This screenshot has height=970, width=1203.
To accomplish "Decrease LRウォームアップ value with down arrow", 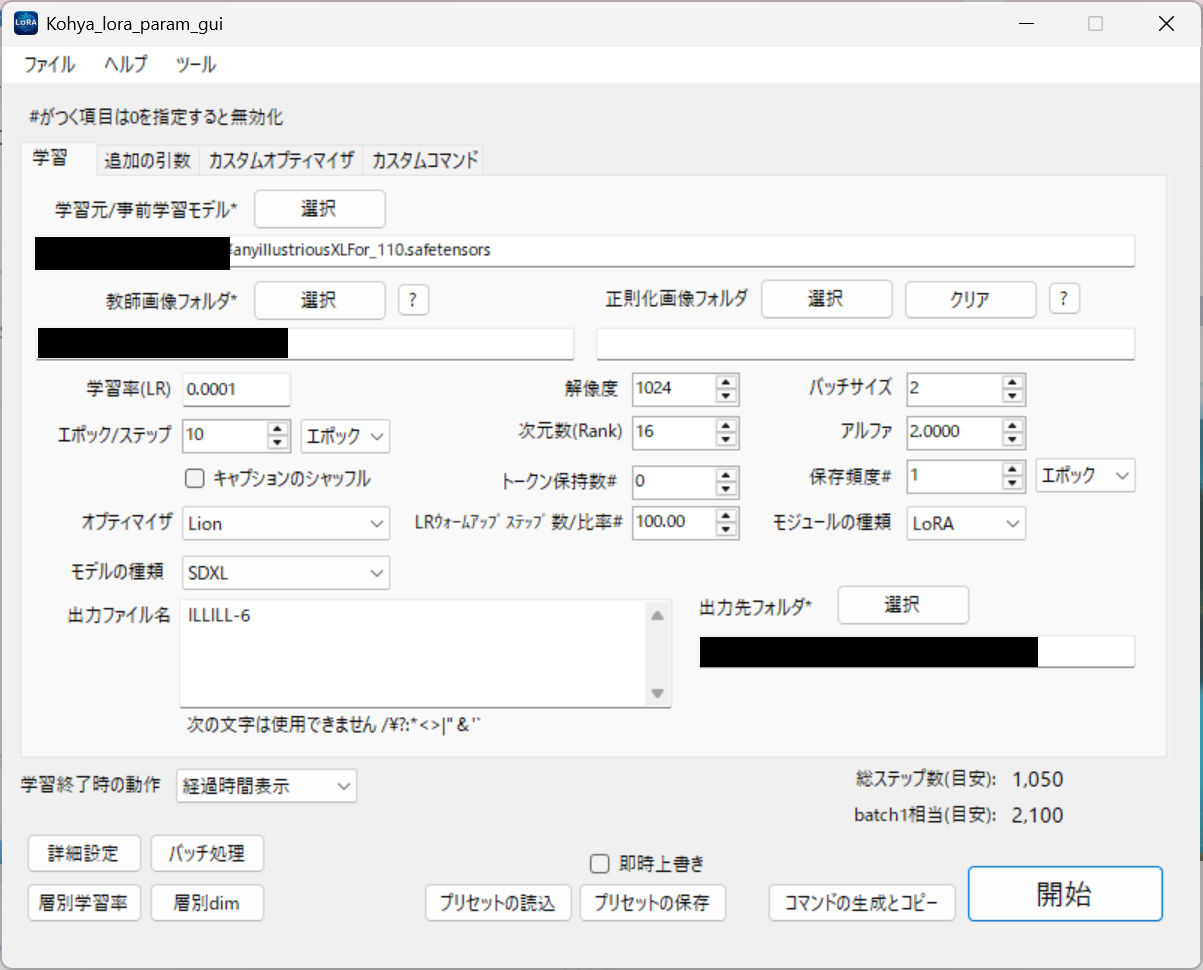I will [x=727, y=529].
